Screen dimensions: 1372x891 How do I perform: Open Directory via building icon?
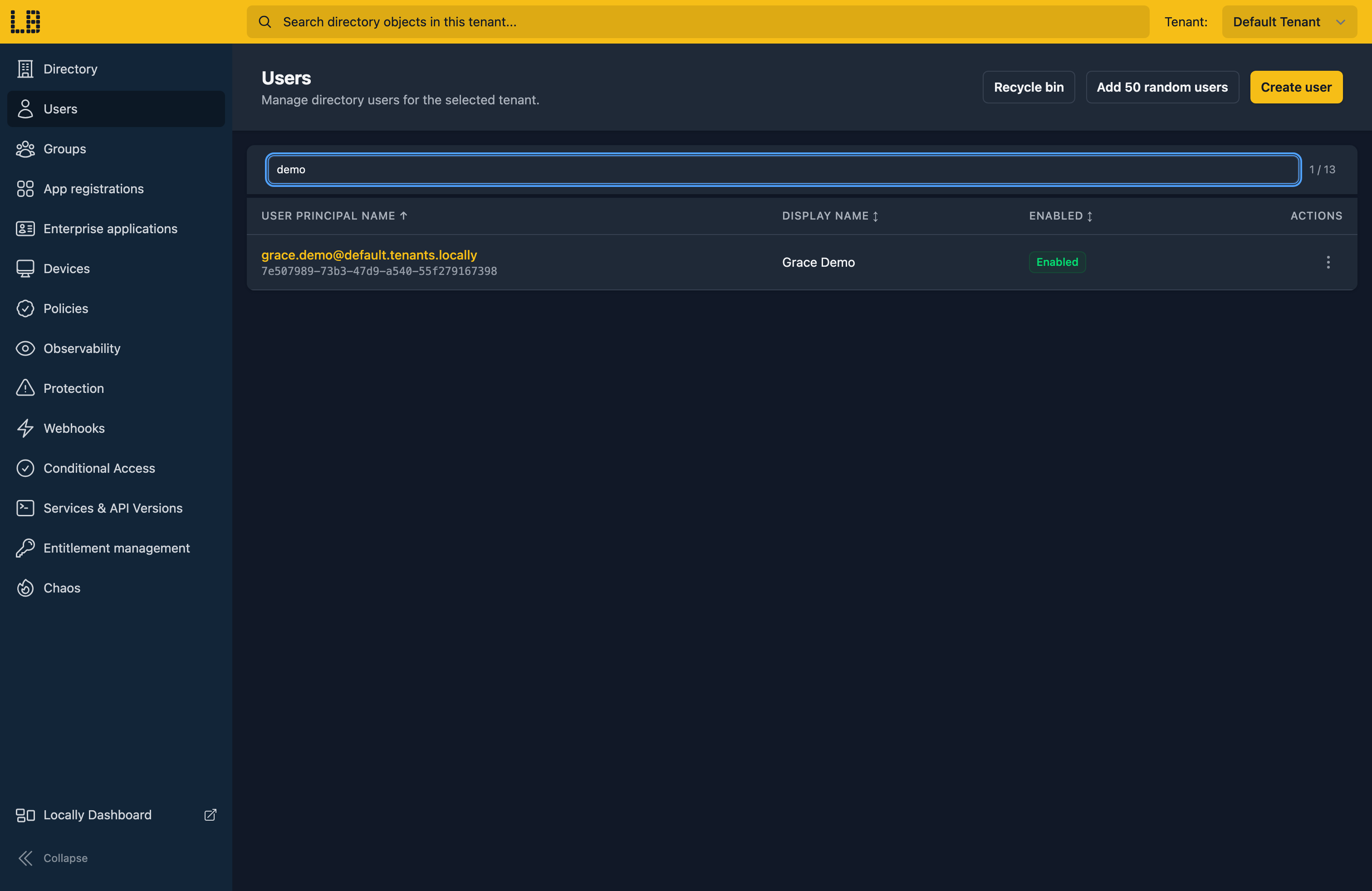point(25,69)
